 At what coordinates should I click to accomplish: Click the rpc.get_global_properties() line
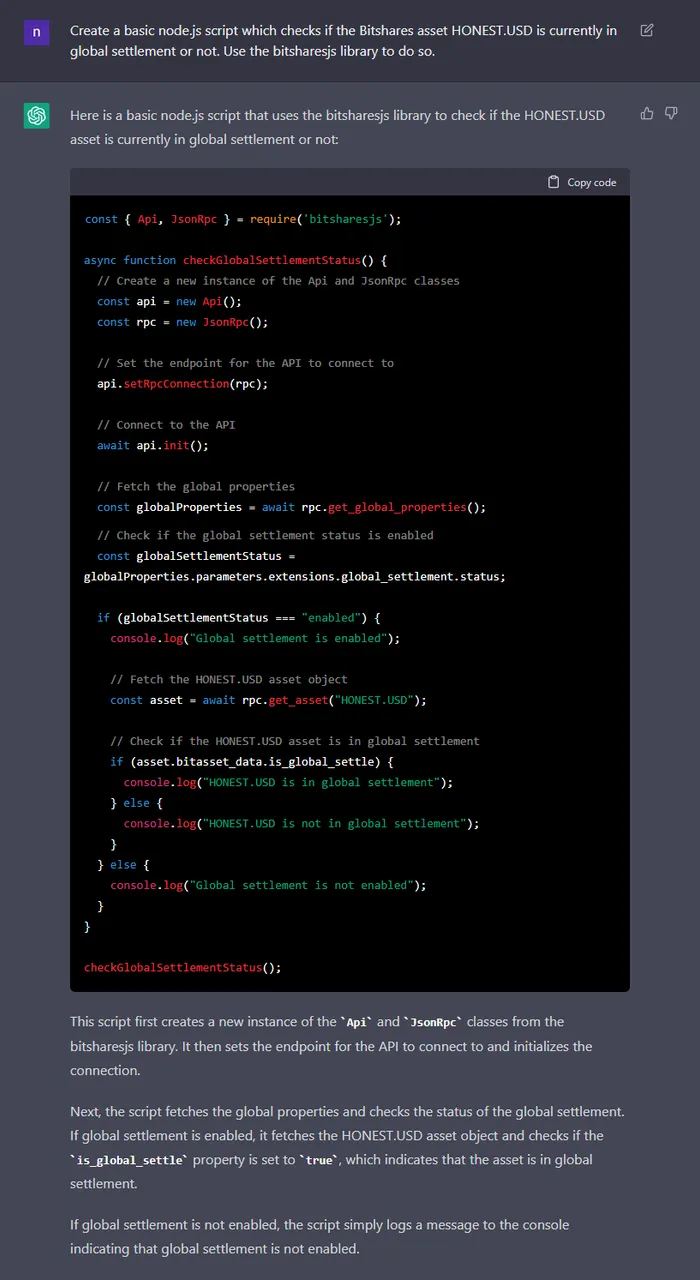(291, 507)
